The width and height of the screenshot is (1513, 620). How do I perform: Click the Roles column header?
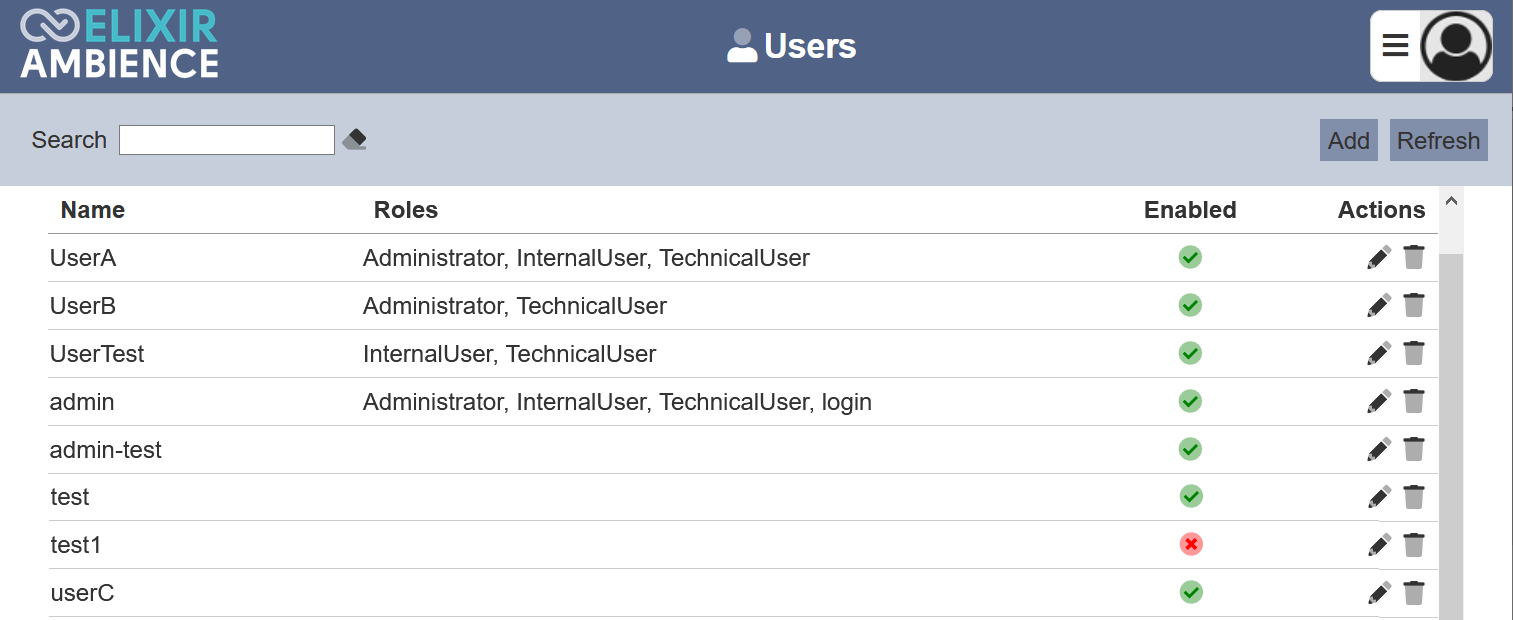405,210
